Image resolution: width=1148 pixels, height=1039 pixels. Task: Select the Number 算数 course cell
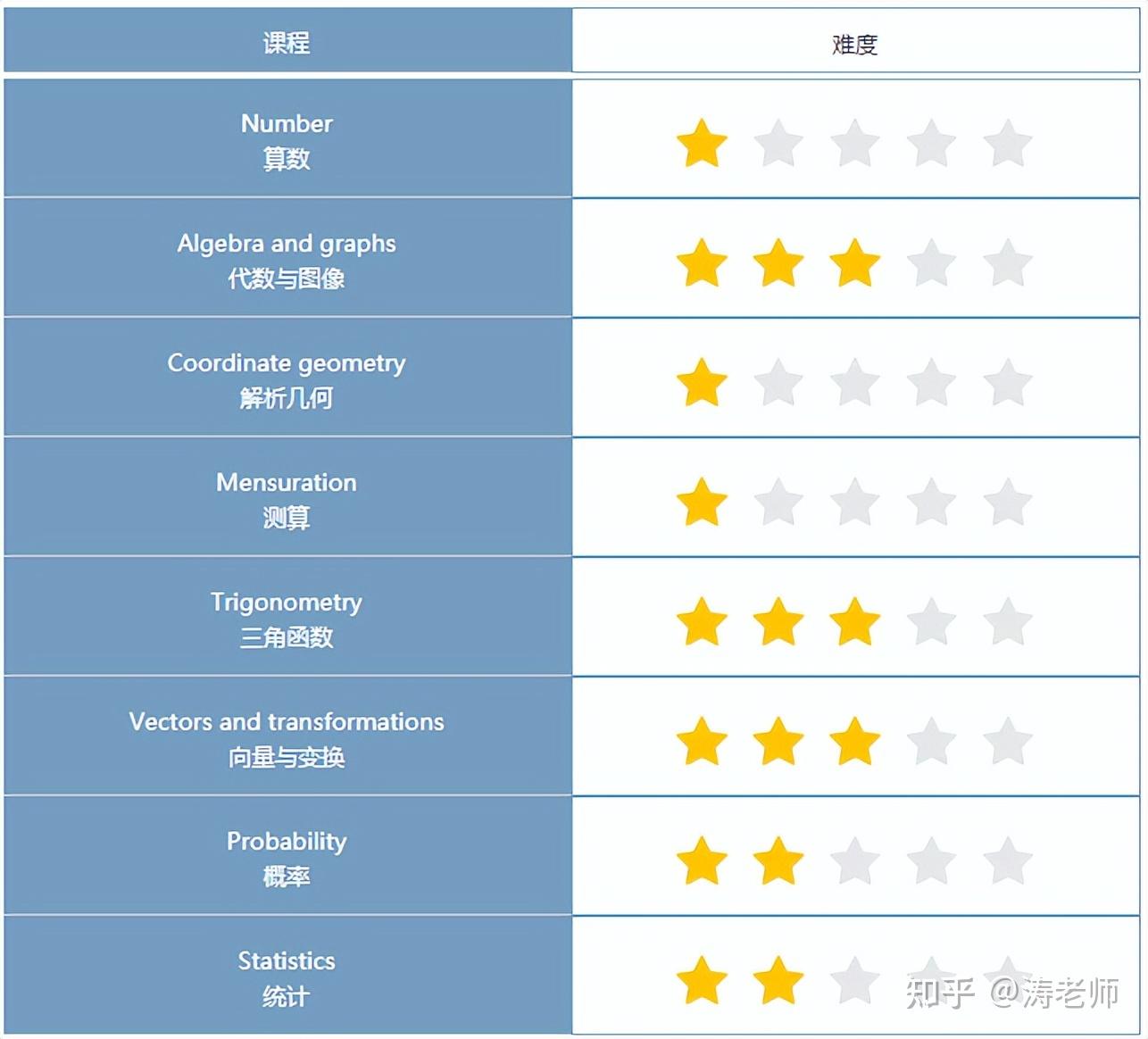(287, 138)
